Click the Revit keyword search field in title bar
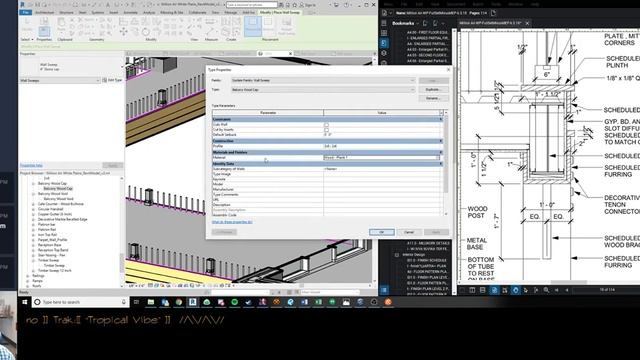Viewport: 640px width, 360px height. (252, 5)
